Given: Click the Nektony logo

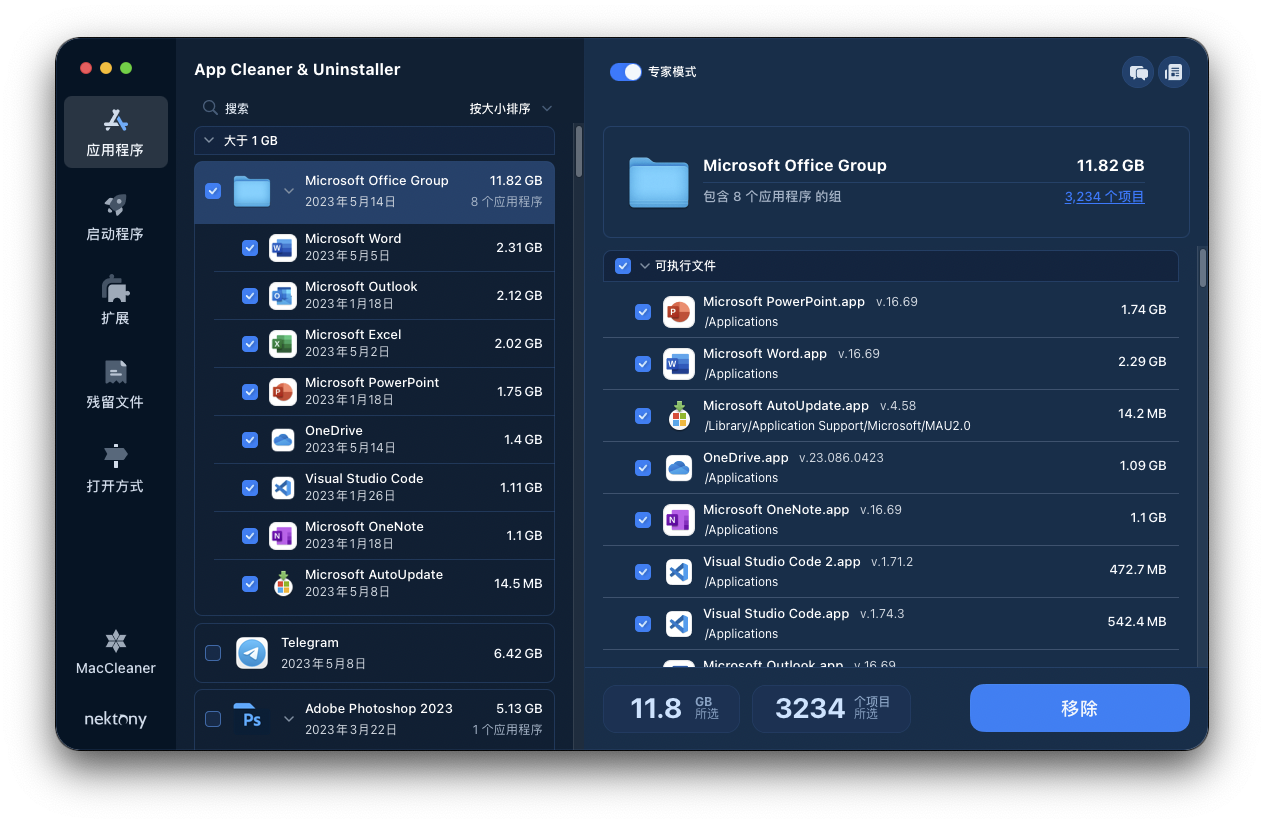Looking at the screenshot, I should (x=116, y=719).
